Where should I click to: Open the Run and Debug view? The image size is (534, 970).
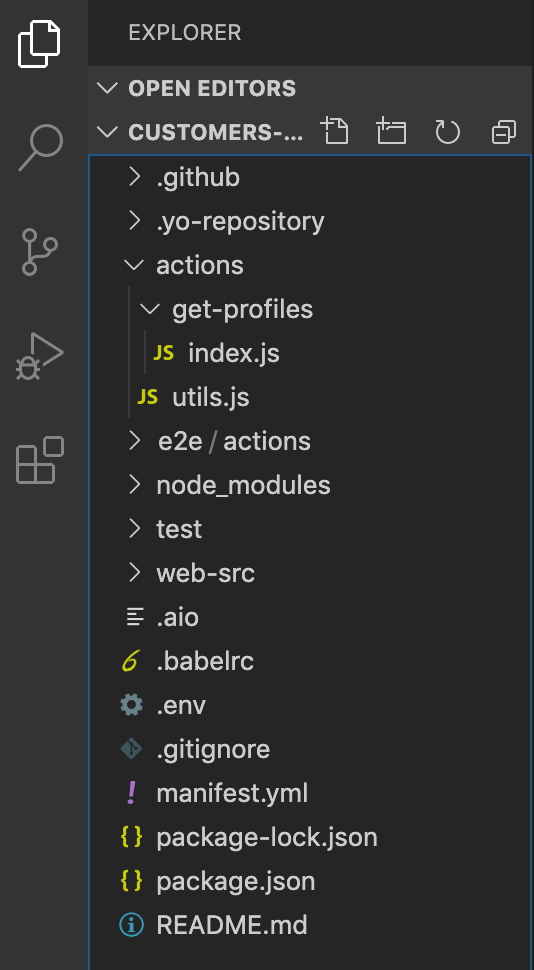(x=40, y=356)
